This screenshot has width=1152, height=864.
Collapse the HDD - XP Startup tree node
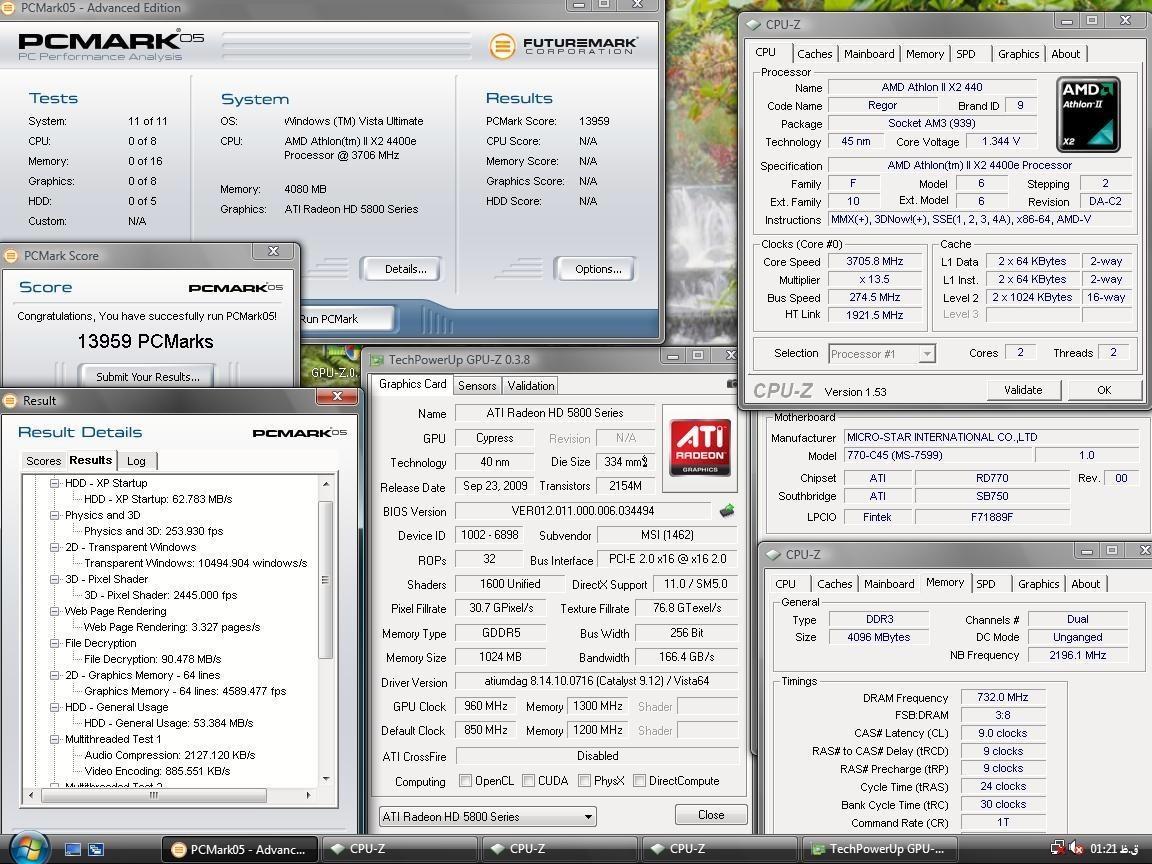54,483
